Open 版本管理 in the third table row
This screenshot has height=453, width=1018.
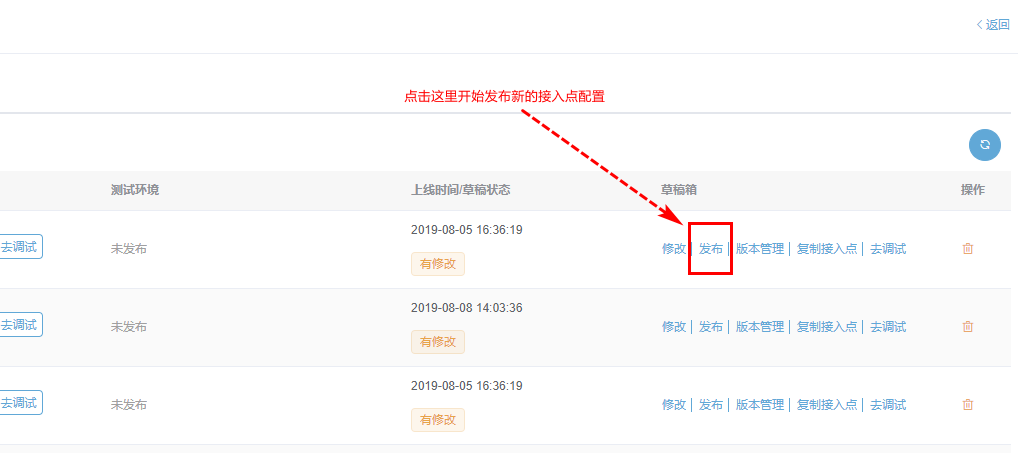[x=760, y=405]
